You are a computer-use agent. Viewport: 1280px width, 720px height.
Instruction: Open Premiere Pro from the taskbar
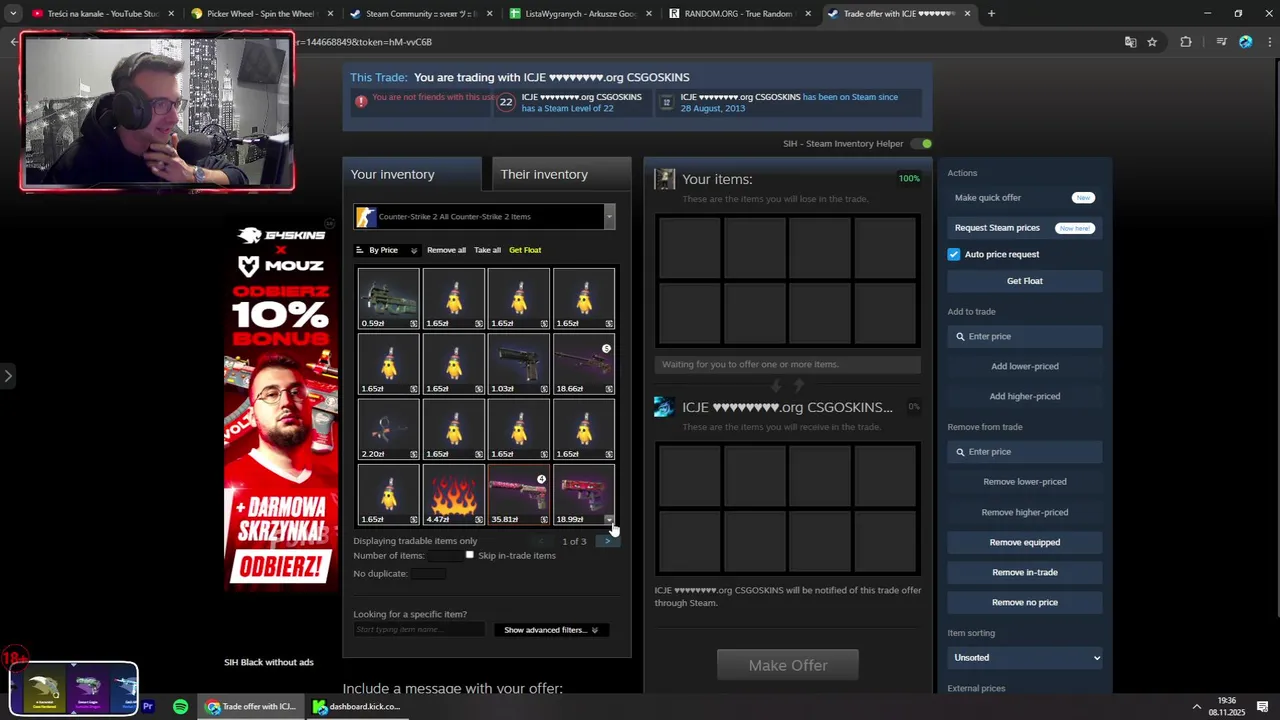(148, 707)
